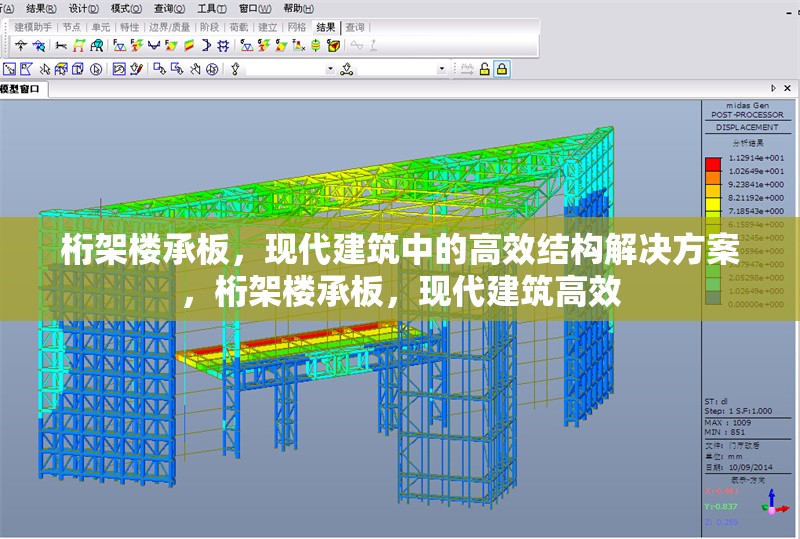
Task: Choose the Select Polygon tool icon
Action: [x=26, y=69]
